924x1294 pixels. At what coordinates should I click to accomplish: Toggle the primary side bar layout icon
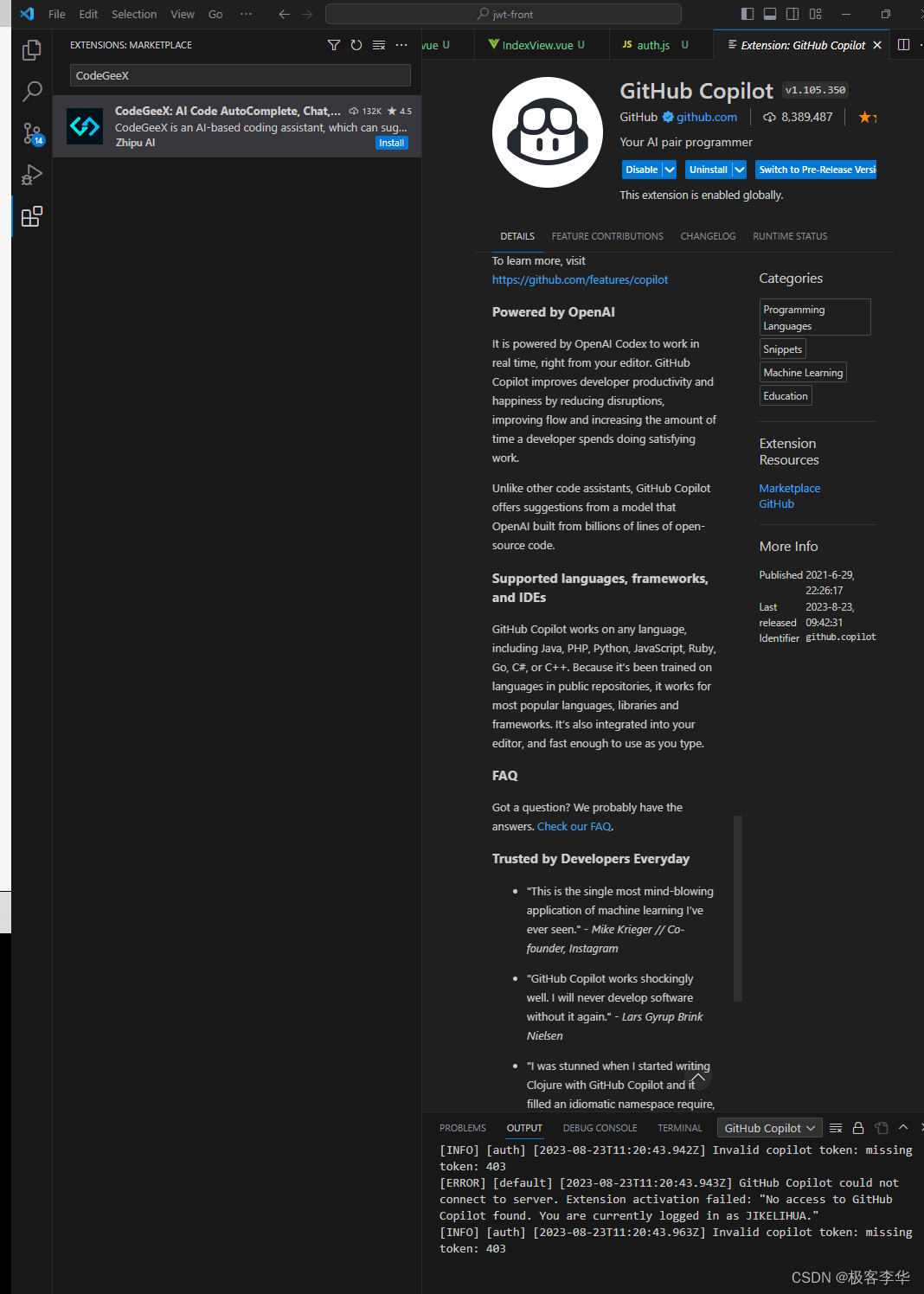[748, 14]
